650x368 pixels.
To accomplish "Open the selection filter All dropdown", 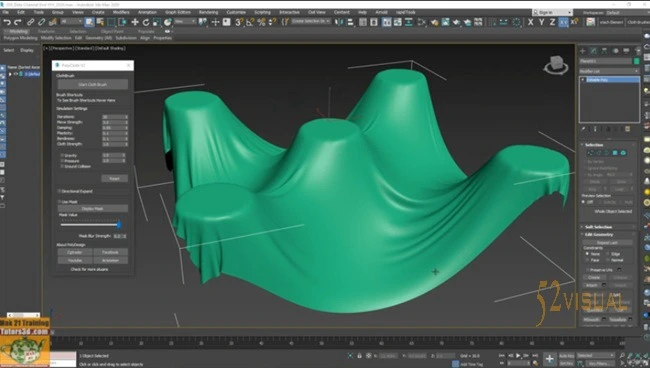I will tap(71, 22).
